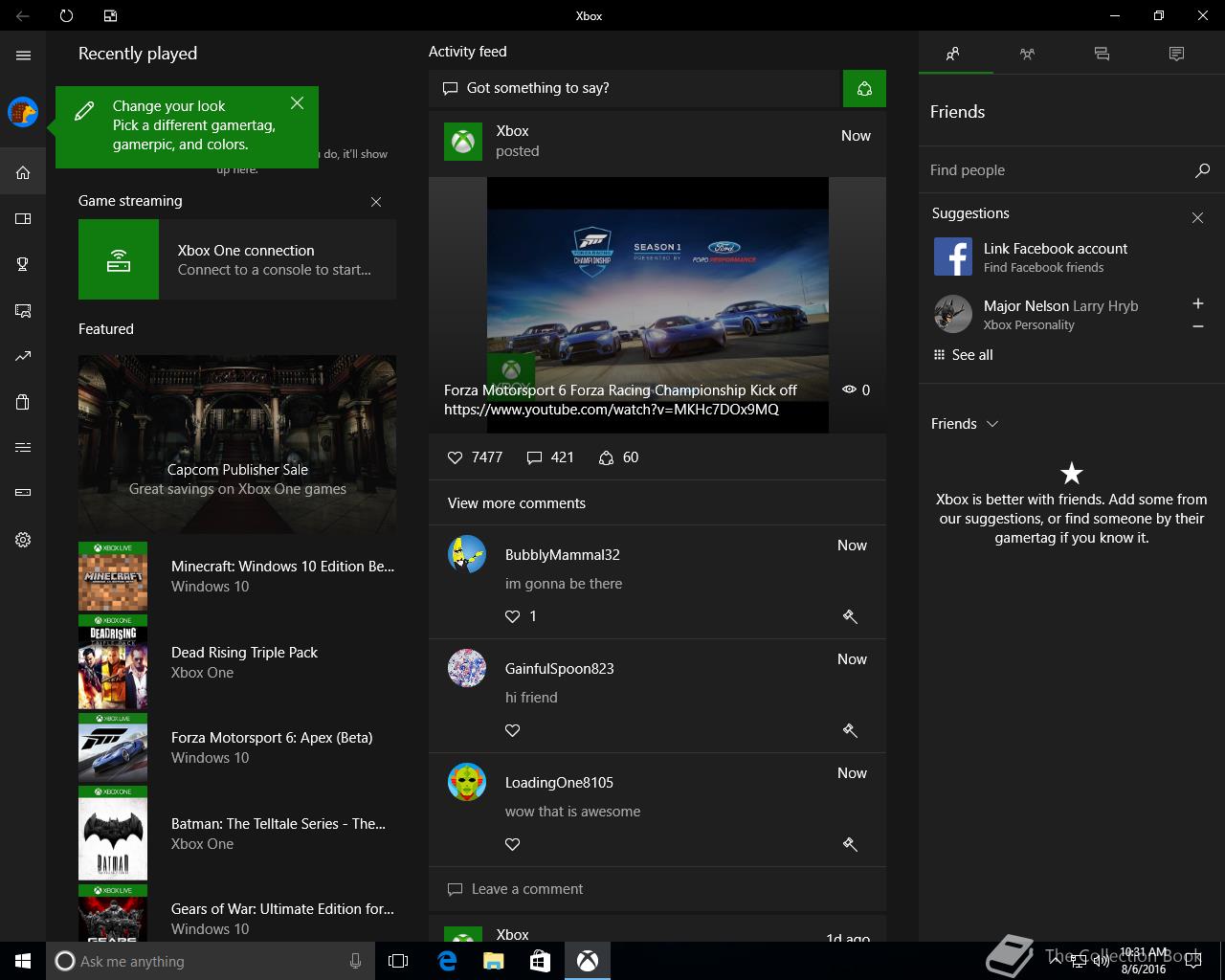Click the search icon in Find people
1225x980 pixels.
point(1202,170)
